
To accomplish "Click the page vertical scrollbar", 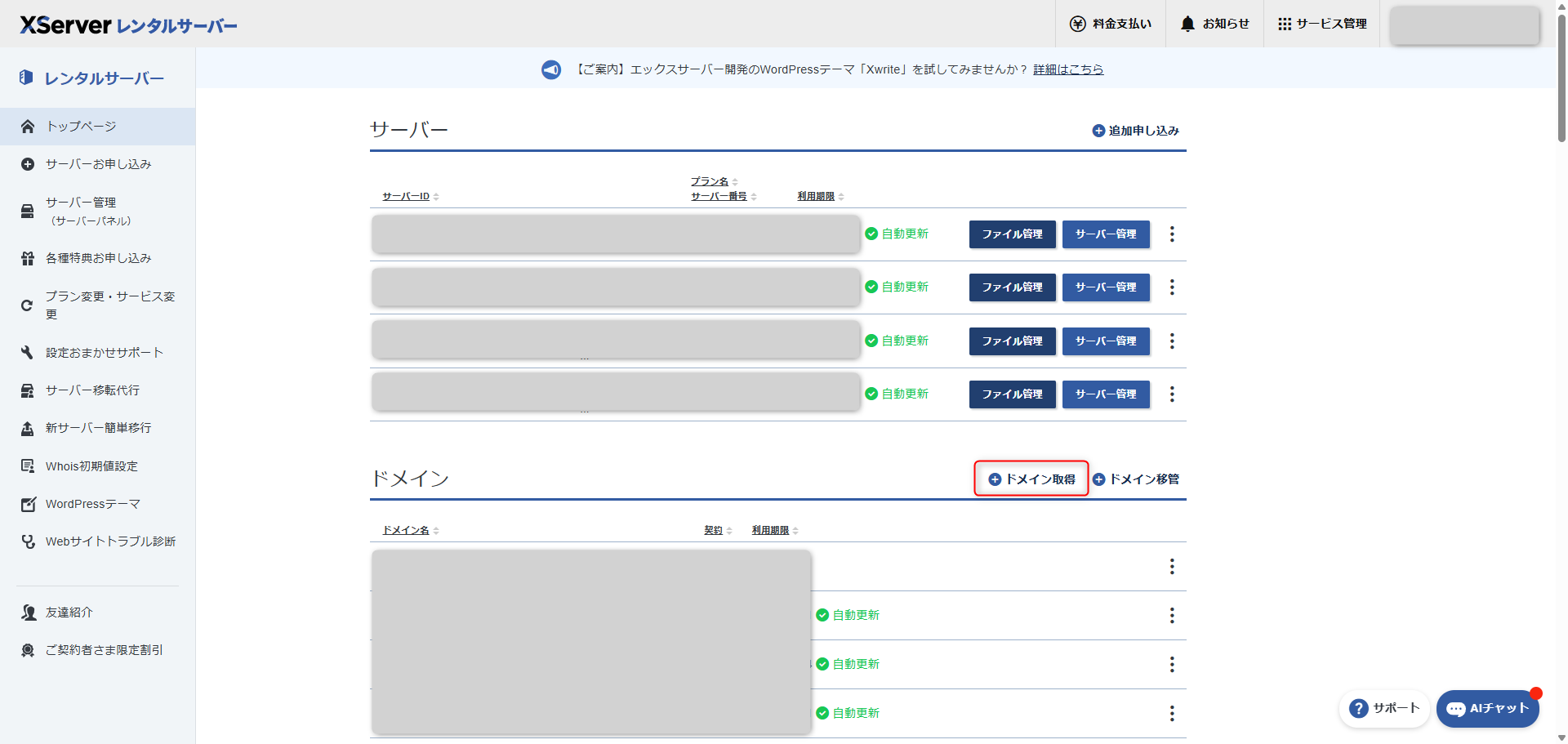I will (x=1561, y=82).
